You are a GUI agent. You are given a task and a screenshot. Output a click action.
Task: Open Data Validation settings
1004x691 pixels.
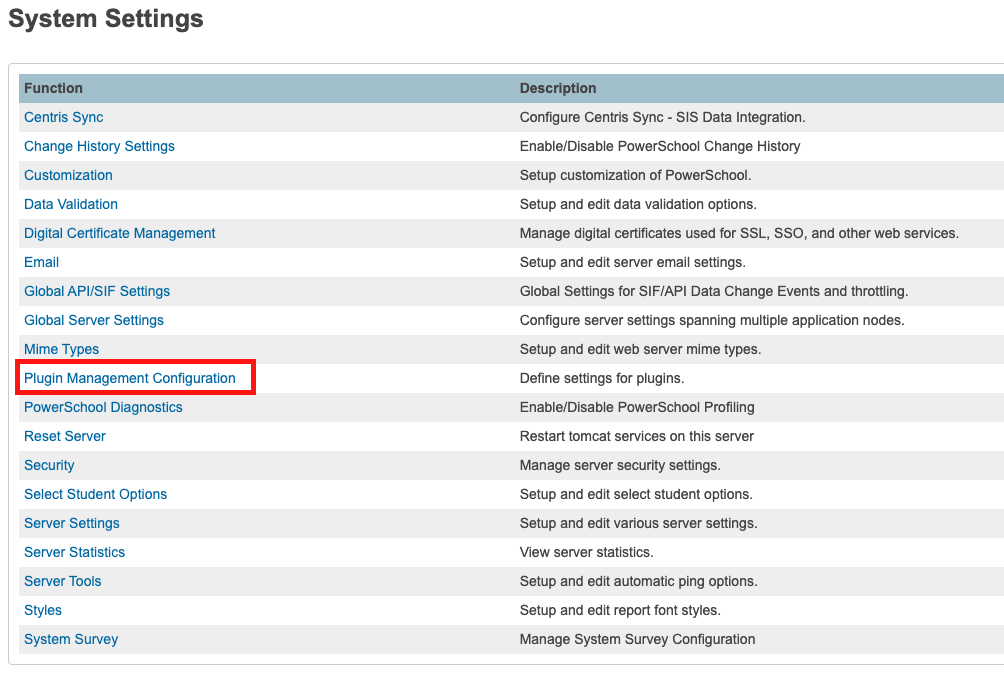point(71,204)
